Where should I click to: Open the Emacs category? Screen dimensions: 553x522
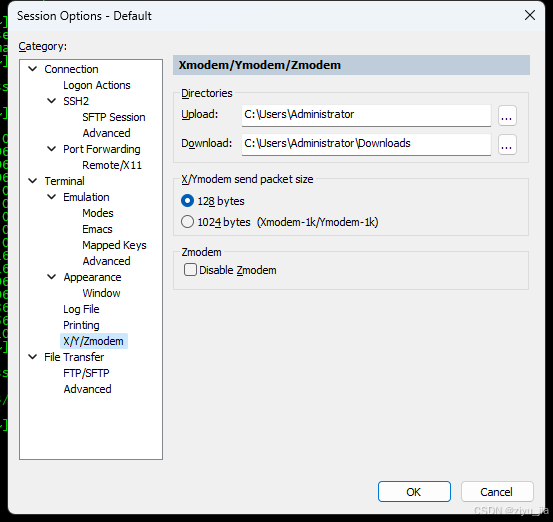[97, 229]
